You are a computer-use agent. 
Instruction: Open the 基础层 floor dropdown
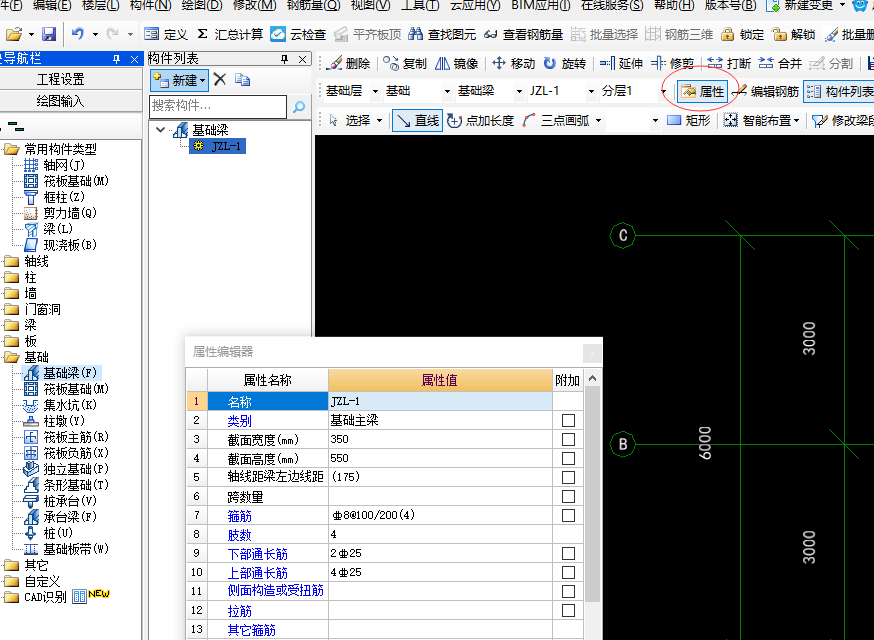(x=375, y=91)
